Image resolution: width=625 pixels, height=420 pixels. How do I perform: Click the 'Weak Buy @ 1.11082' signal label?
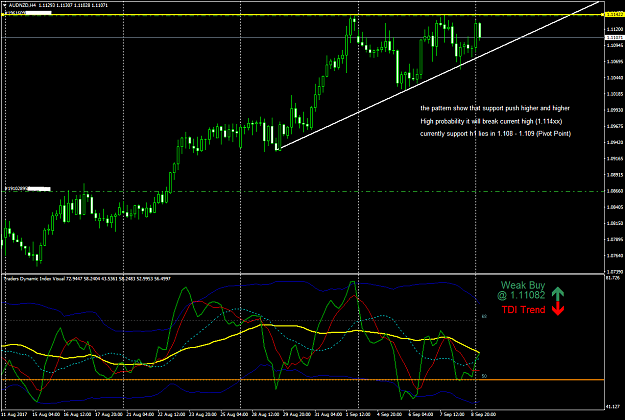521,290
